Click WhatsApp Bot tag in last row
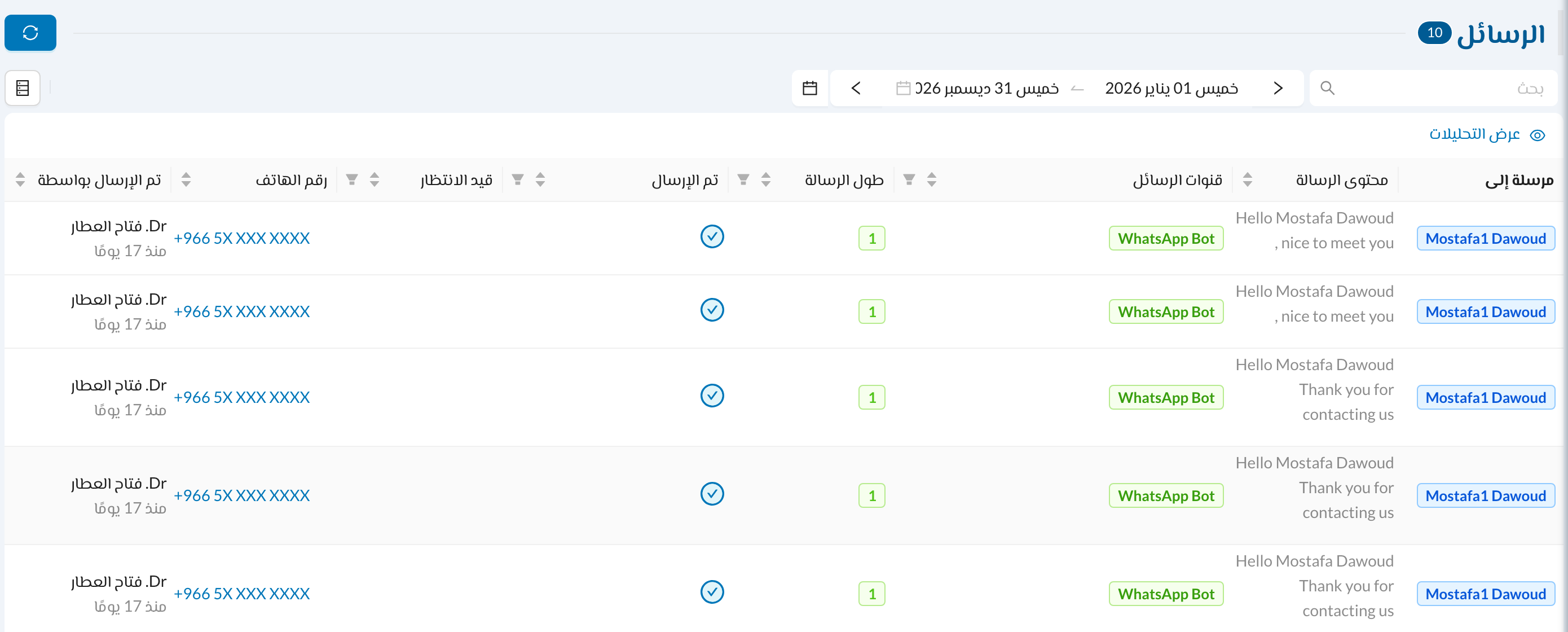This screenshot has height=632, width=1568. pyautogui.click(x=1166, y=594)
